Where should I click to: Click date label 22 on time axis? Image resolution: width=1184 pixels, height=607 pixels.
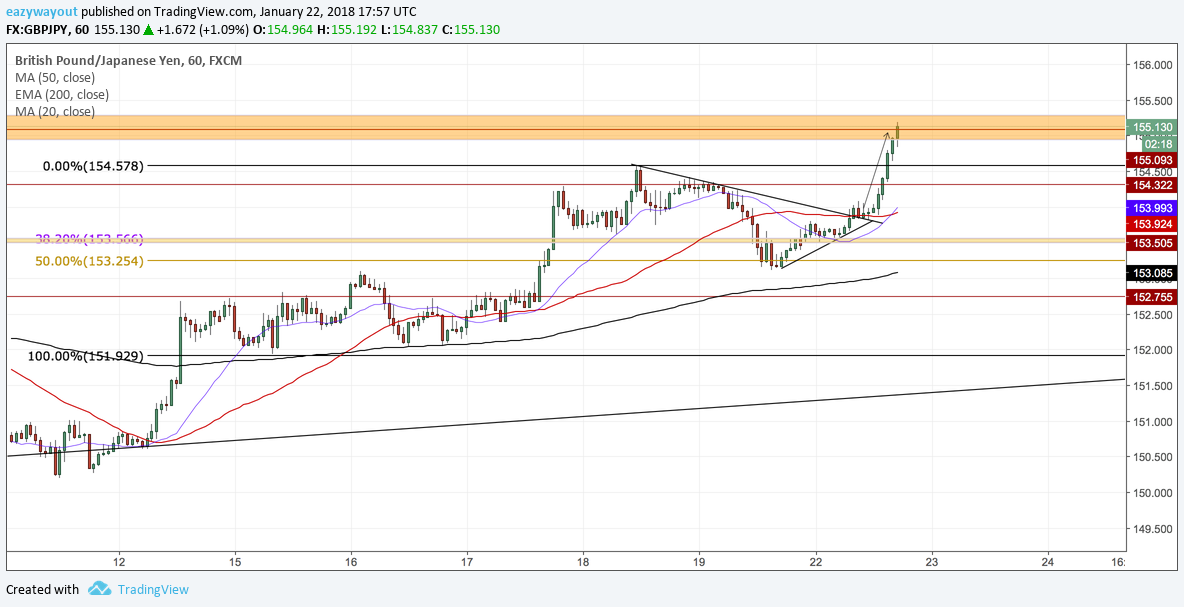[x=816, y=562]
